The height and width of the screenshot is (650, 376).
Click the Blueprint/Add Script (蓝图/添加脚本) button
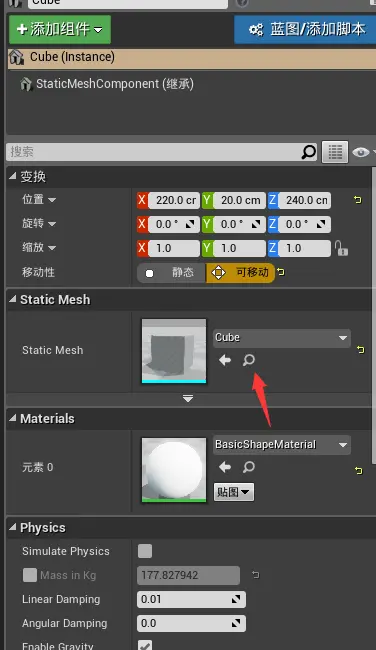[305, 29]
